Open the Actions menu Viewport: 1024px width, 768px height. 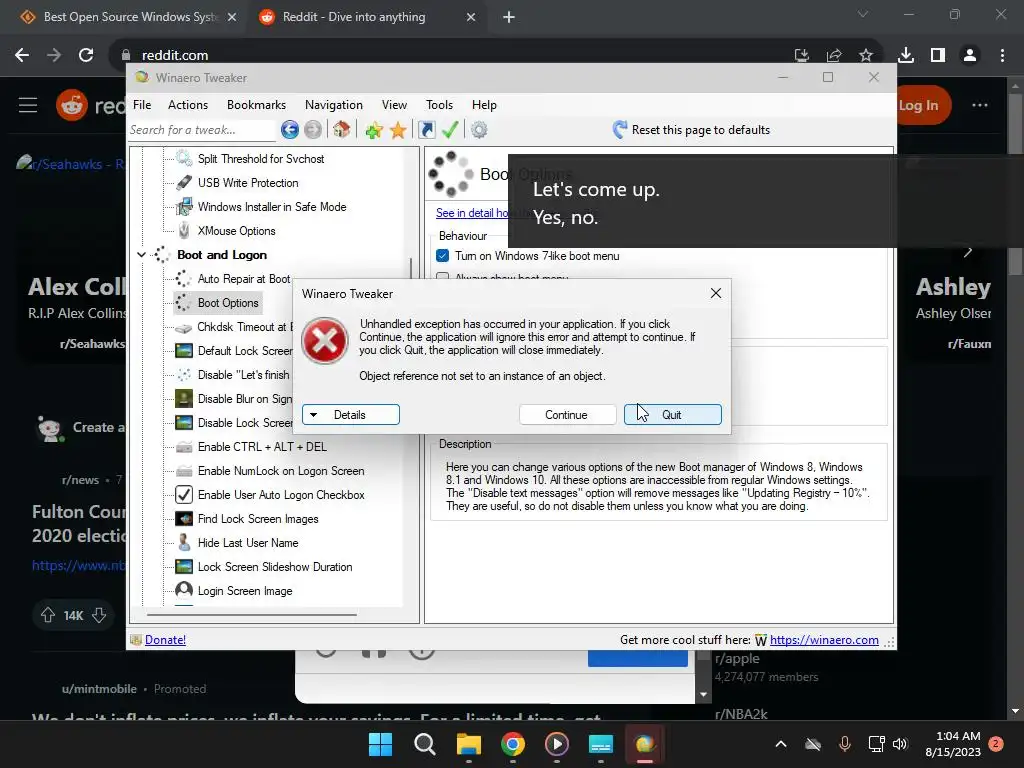[188, 104]
